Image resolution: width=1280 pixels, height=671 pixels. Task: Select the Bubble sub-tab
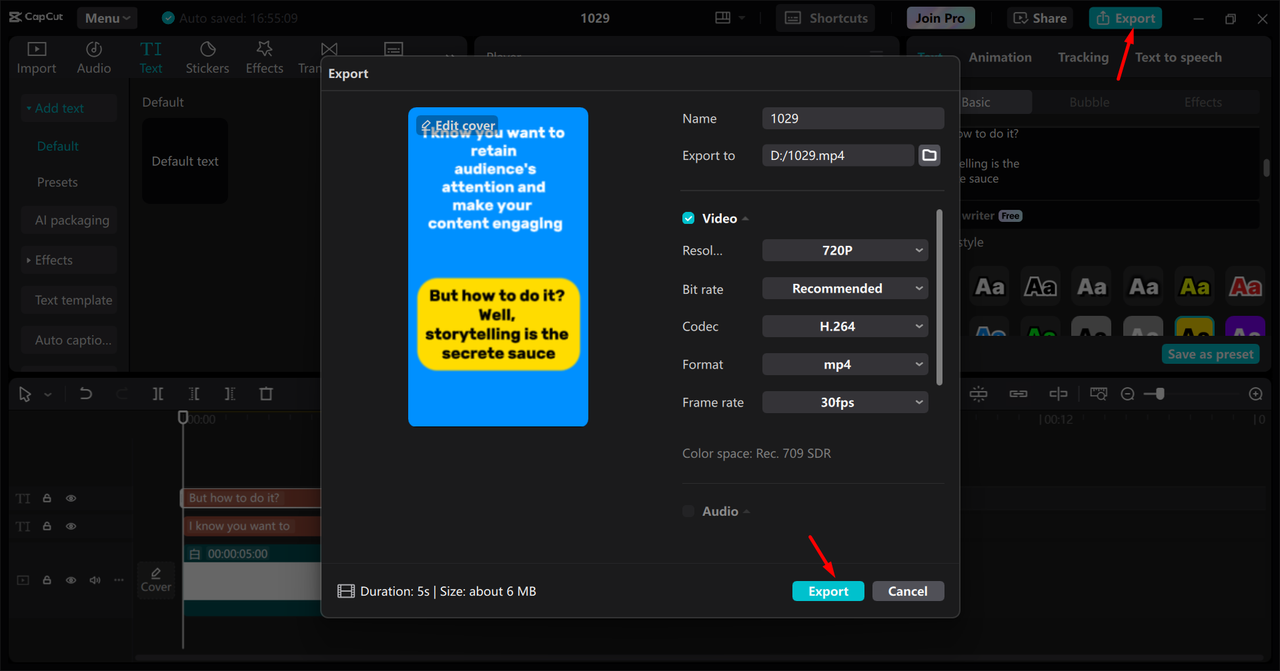pos(1089,102)
